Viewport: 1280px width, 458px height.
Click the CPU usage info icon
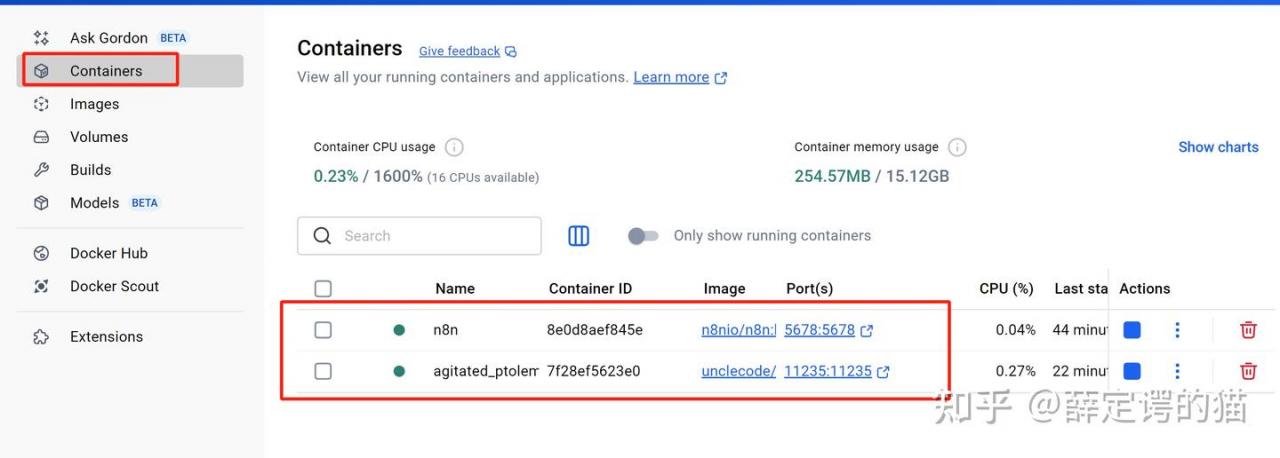[454, 147]
